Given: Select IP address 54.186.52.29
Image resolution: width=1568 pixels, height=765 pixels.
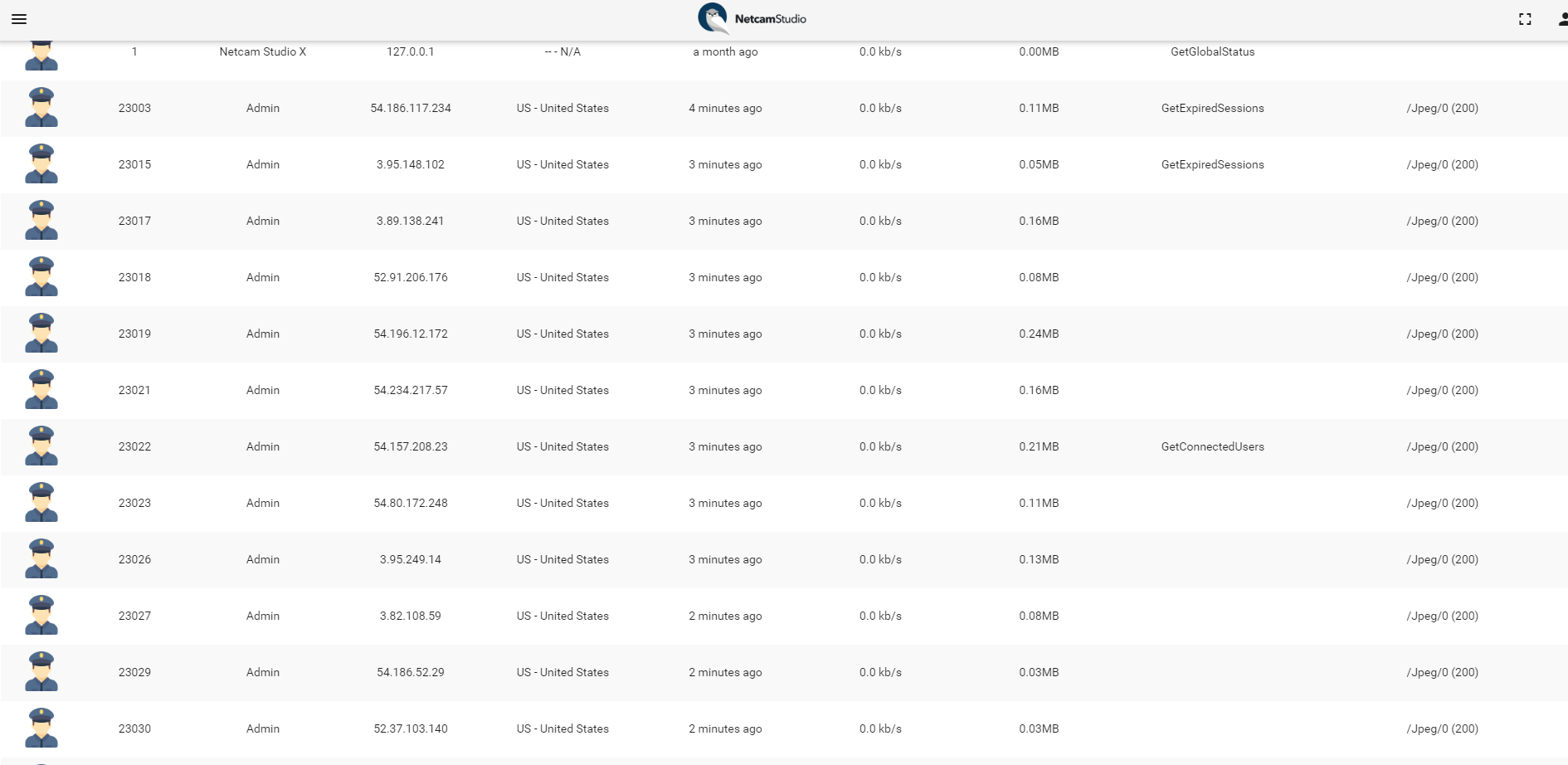Looking at the screenshot, I should point(411,672).
